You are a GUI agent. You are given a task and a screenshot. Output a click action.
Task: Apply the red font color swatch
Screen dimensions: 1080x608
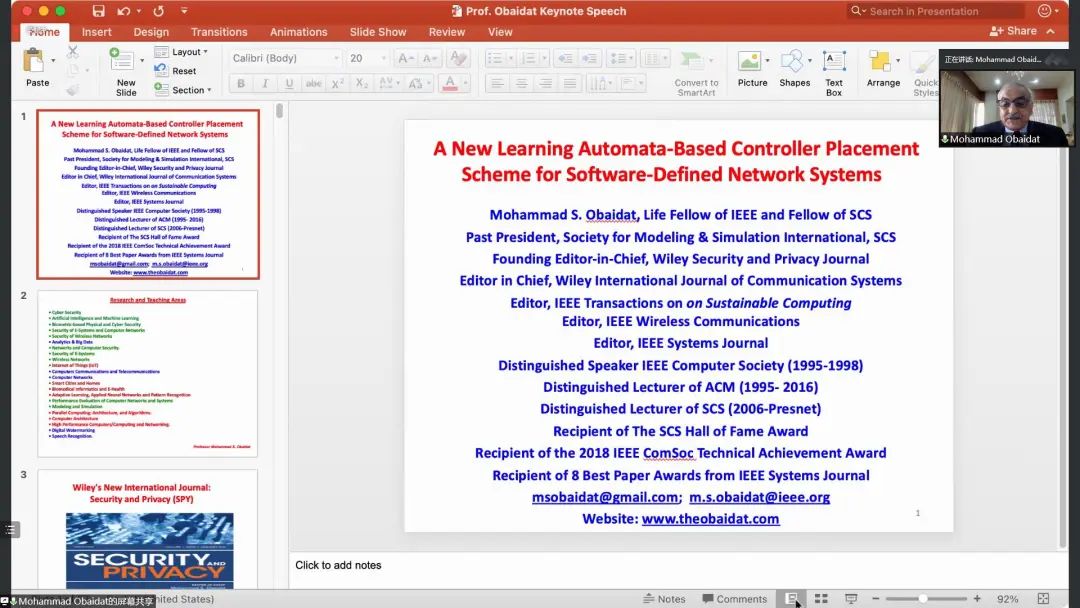pos(450,83)
